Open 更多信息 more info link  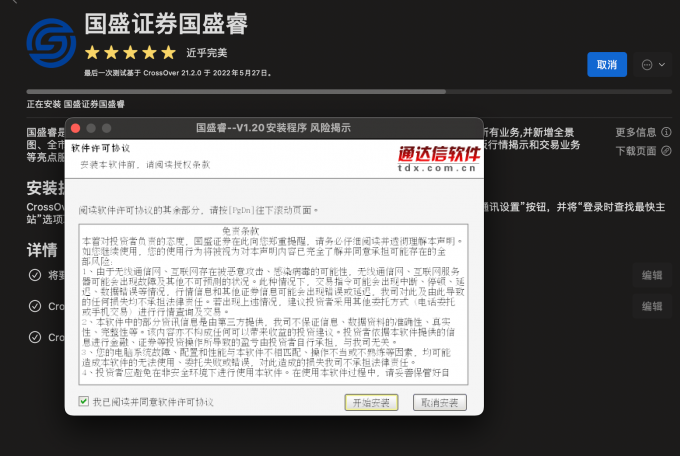(636, 132)
